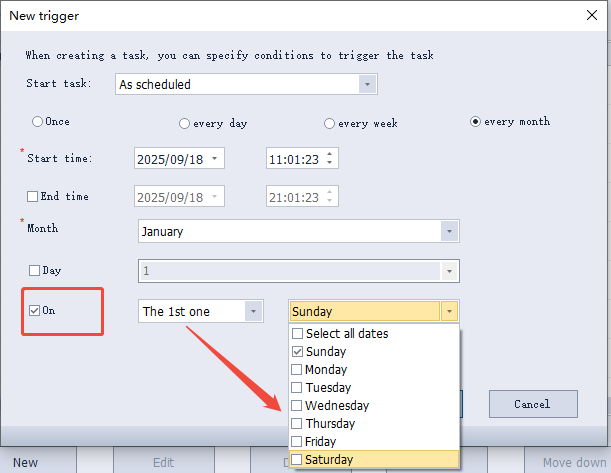
Task: Open the 'The 1st one' dropdown
Action: coord(253,312)
